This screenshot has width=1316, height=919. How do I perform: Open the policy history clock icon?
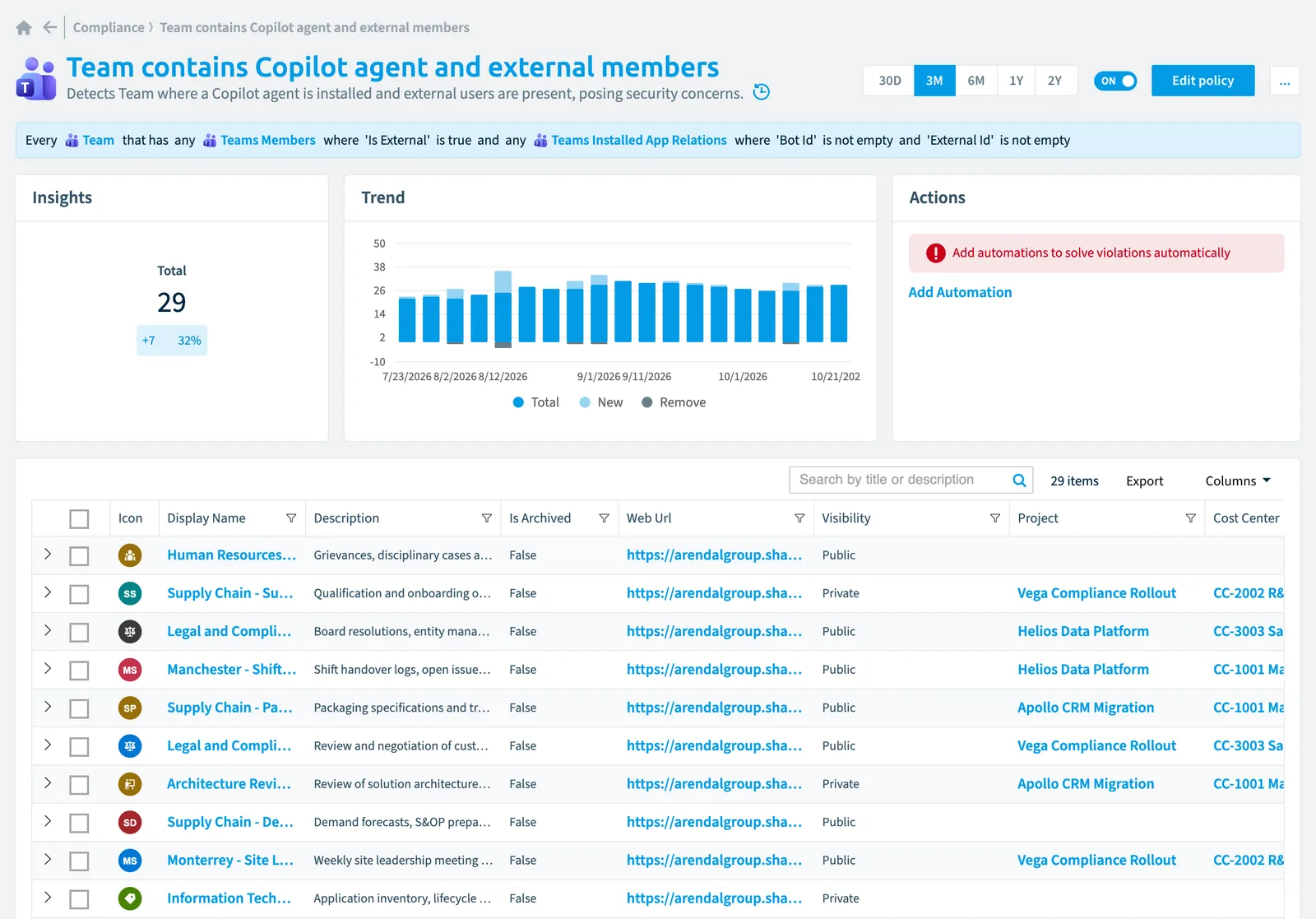pyautogui.click(x=762, y=91)
